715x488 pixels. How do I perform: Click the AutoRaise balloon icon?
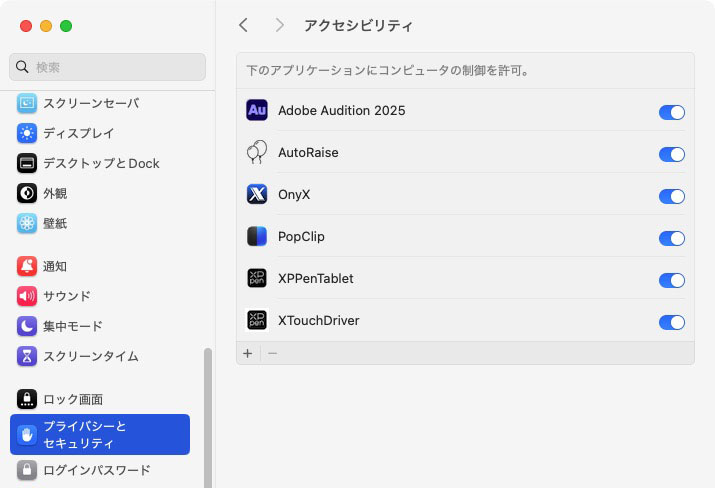point(257,153)
